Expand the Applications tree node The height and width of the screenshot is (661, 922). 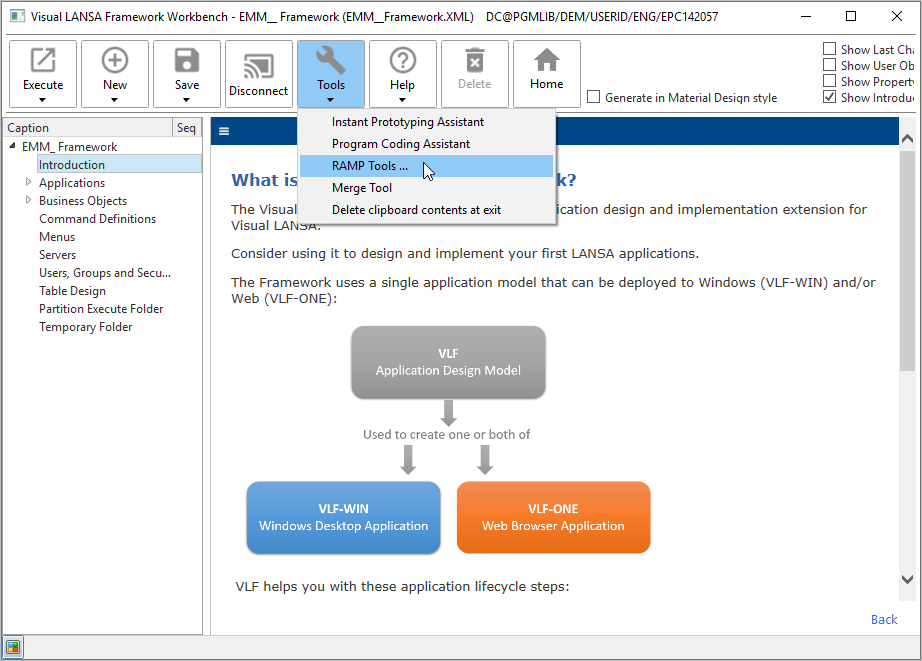[x=28, y=182]
